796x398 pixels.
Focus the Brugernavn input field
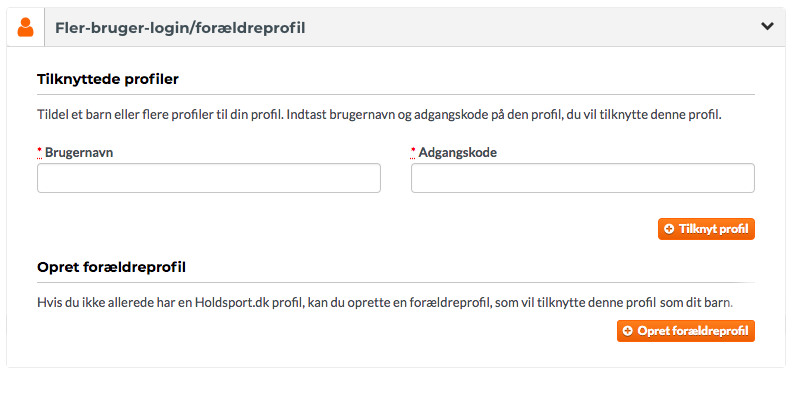209,178
